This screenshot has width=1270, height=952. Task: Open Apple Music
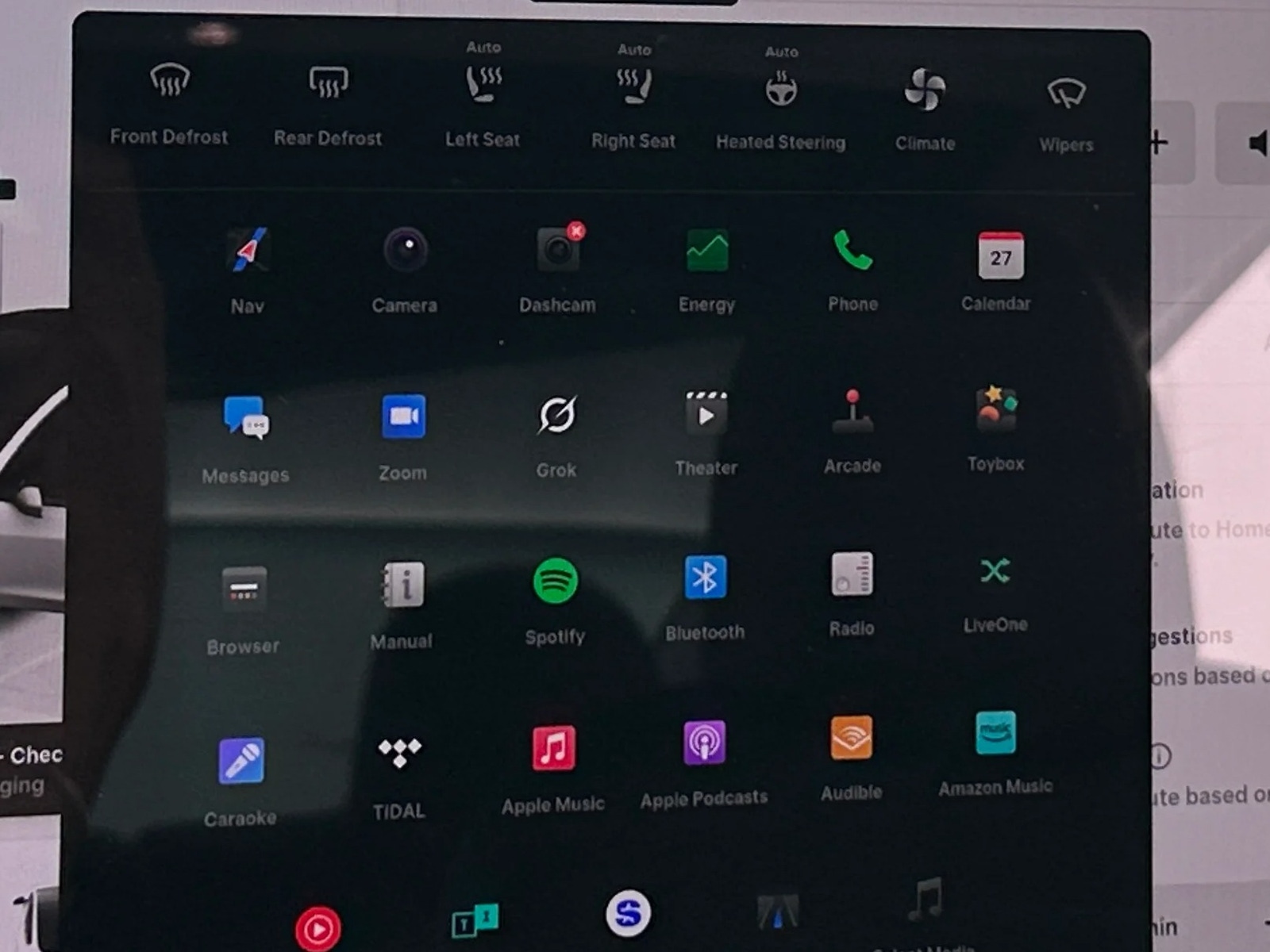coord(554,748)
